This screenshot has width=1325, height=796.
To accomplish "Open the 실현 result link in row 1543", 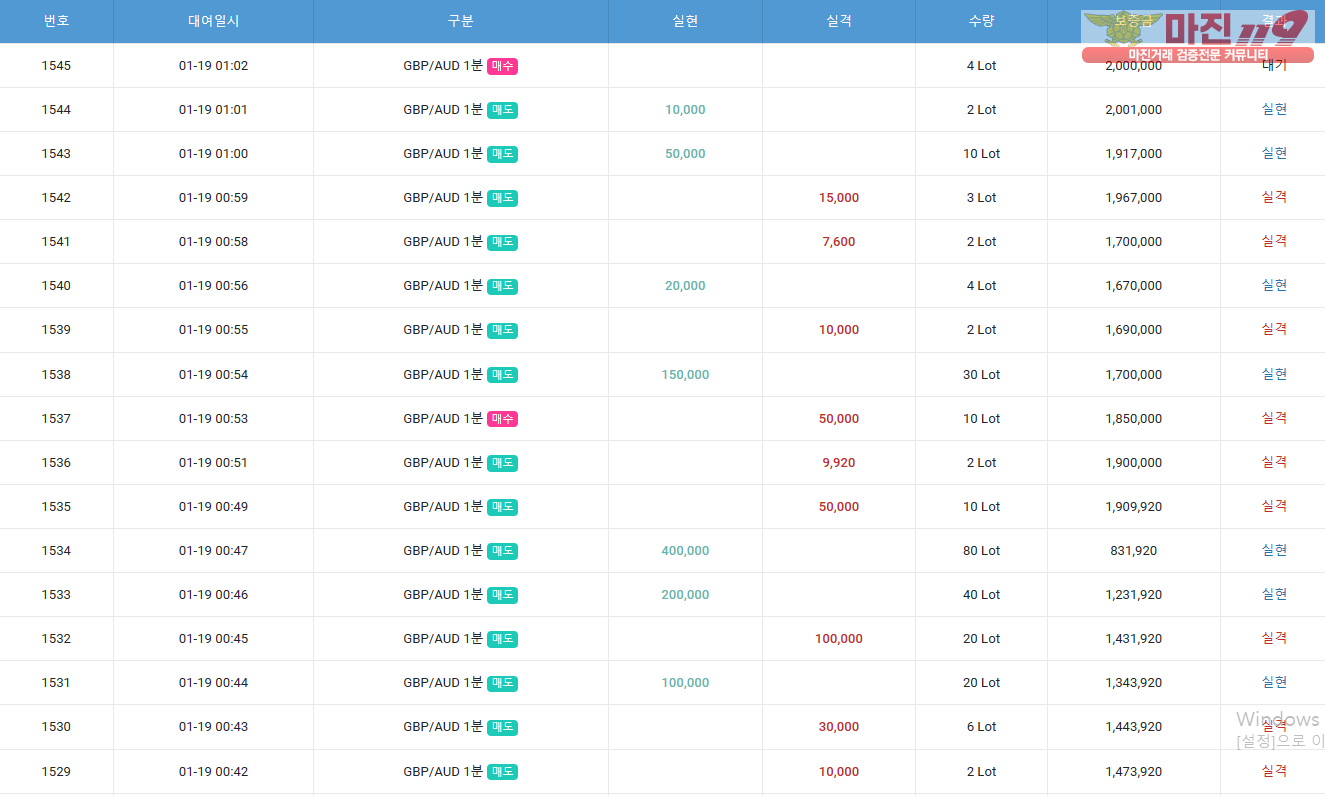I will (x=1273, y=153).
